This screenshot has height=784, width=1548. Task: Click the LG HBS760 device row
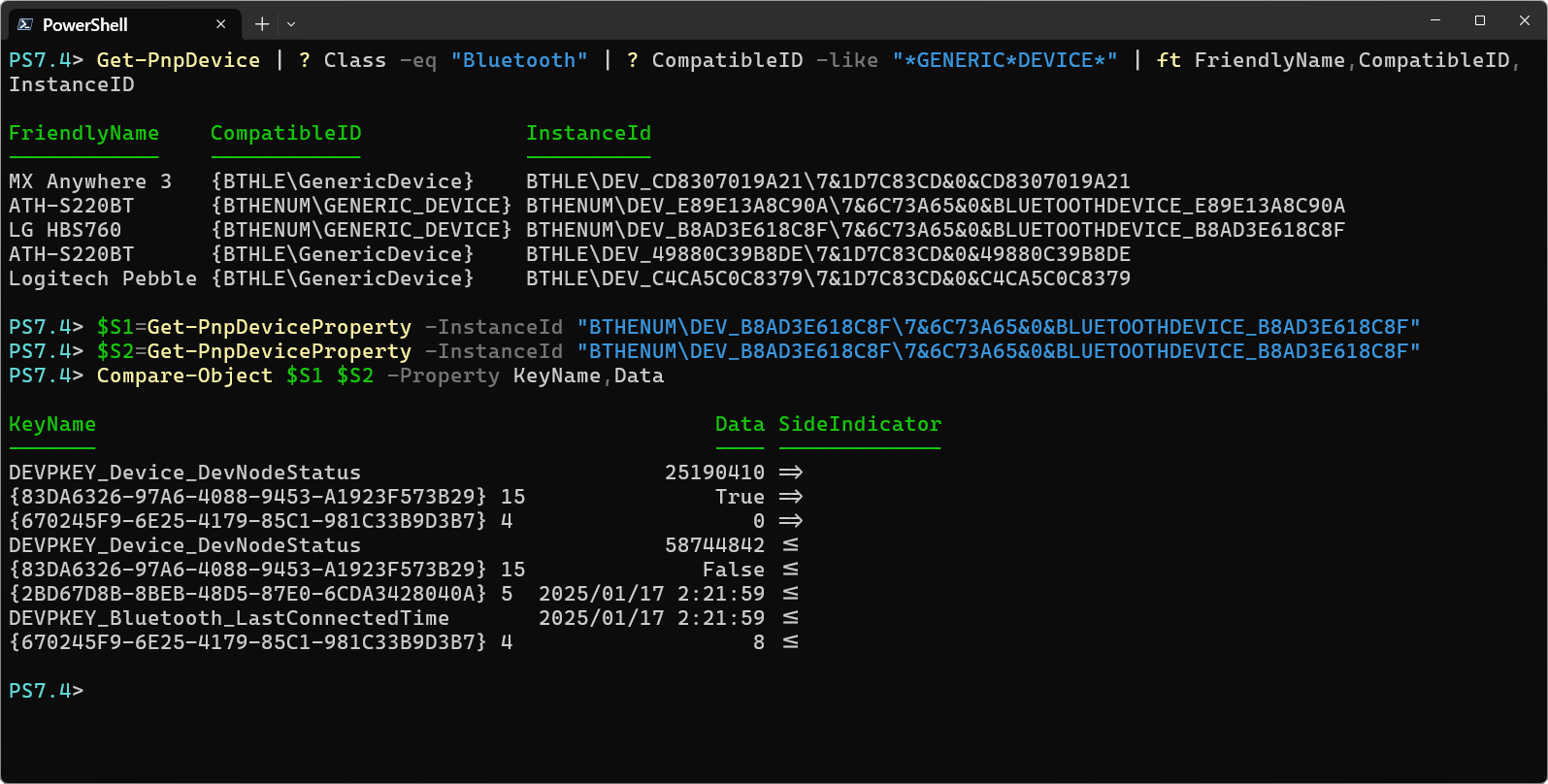pyautogui.click(x=65, y=230)
